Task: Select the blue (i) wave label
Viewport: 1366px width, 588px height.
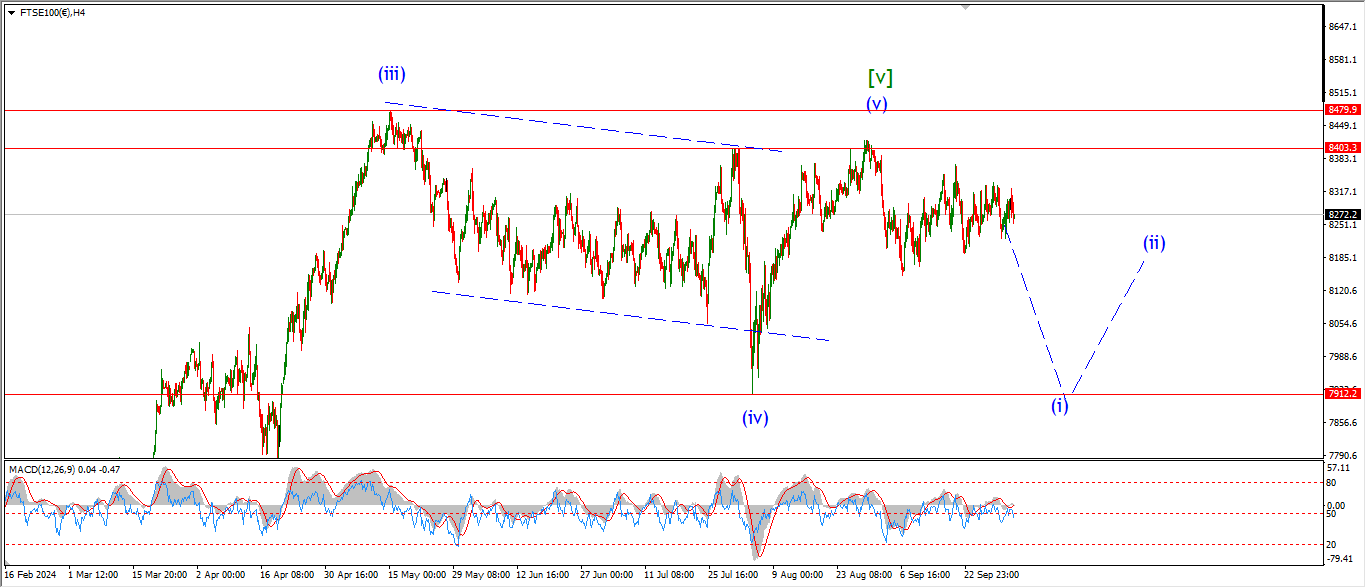Action: click(x=1059, y=406)
